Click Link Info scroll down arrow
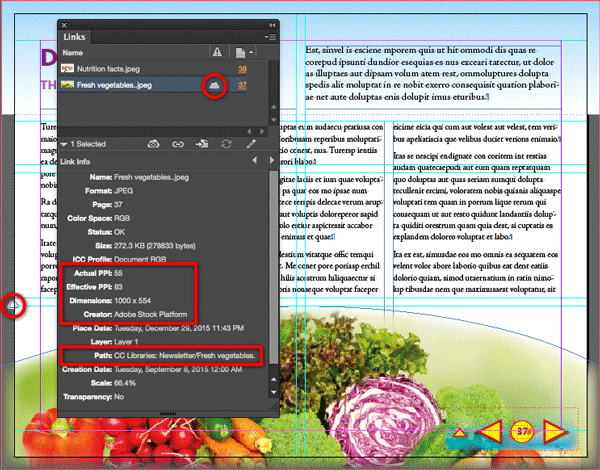The image size is (600, 470). [273, 392]
